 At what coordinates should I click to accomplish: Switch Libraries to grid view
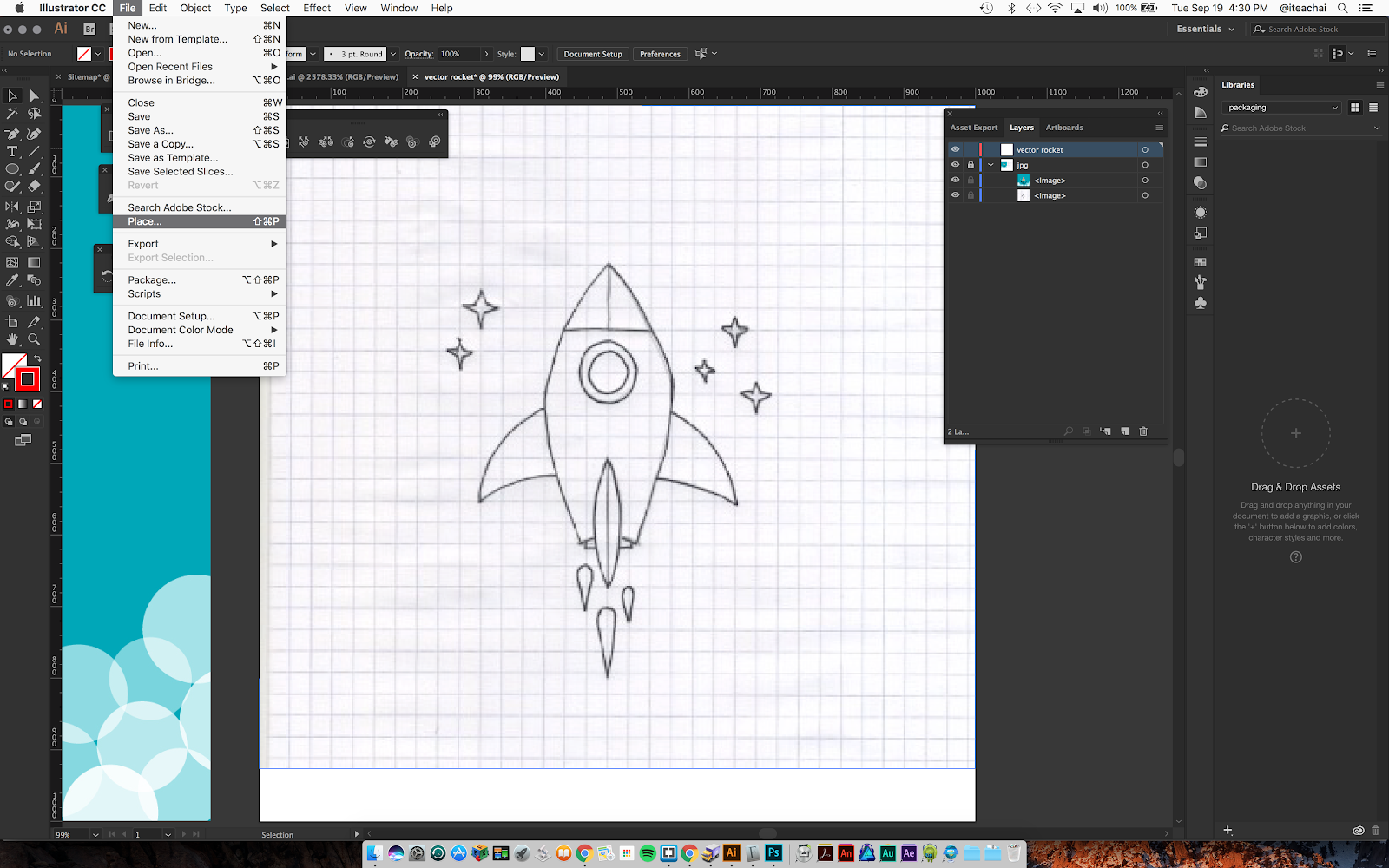click(x=1355, y=108)
